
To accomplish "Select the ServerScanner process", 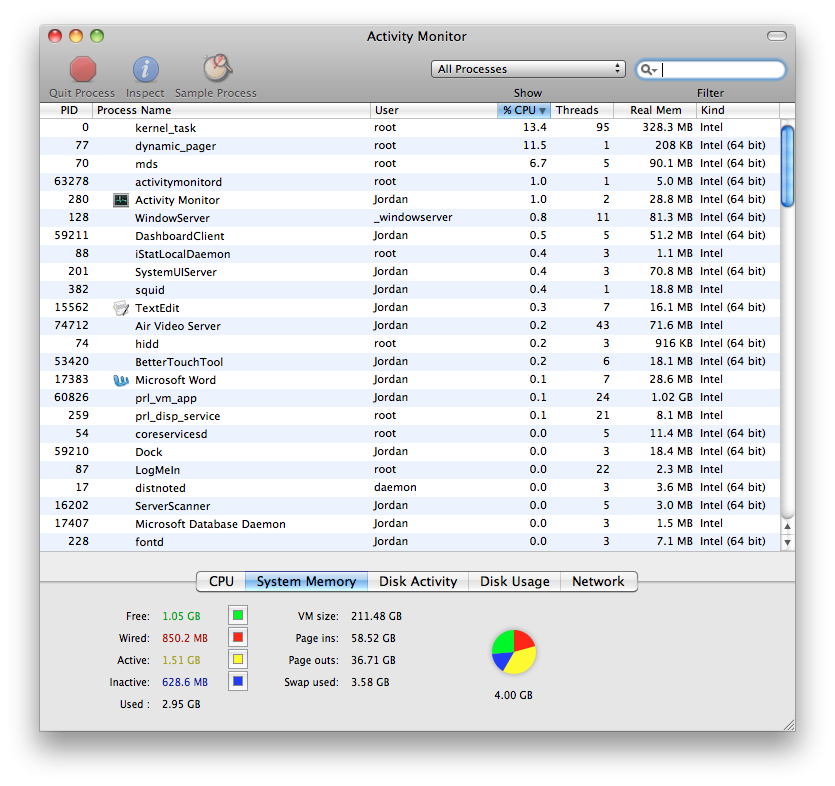I will [410, 506].
